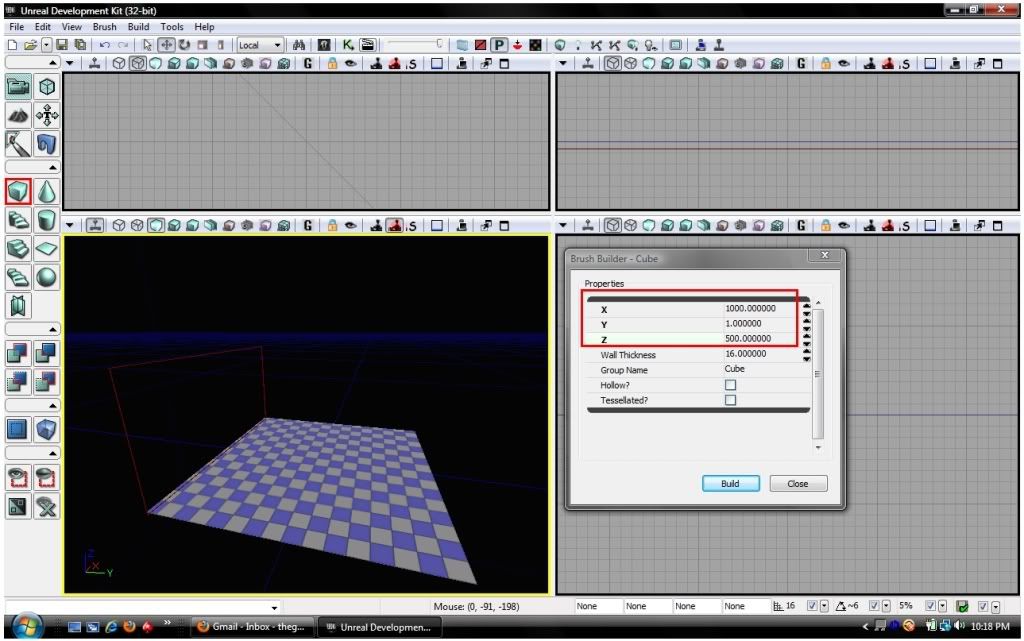Select the Rotate widget tool
The width and height of the screenshot is (1024, 641).
point(185,45)
